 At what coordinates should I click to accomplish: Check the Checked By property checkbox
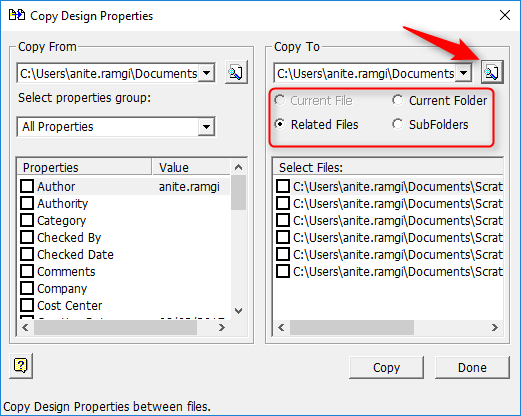click(x=27, y=237)
